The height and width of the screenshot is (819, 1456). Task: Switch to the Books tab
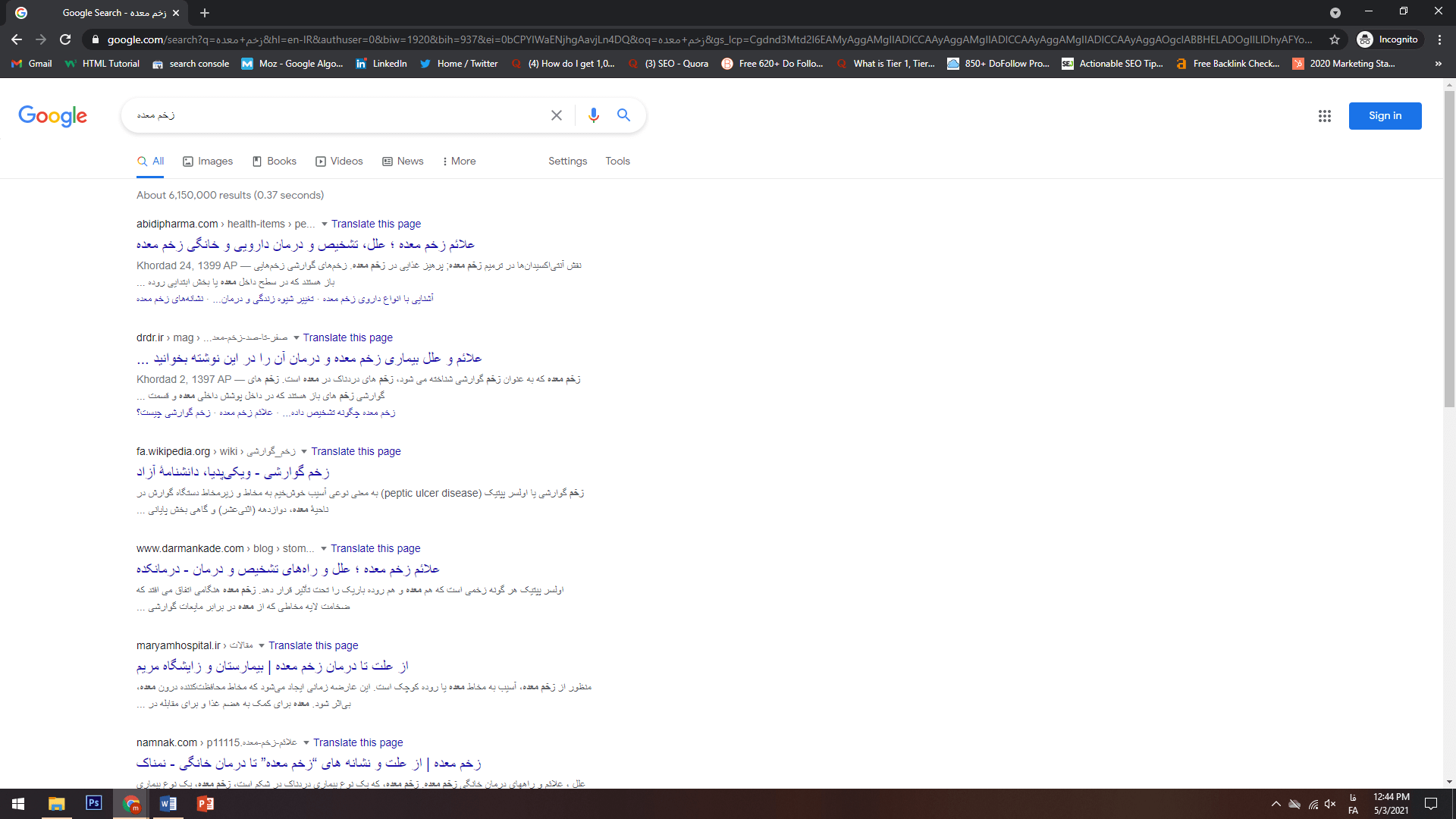(x=274, y=162)
